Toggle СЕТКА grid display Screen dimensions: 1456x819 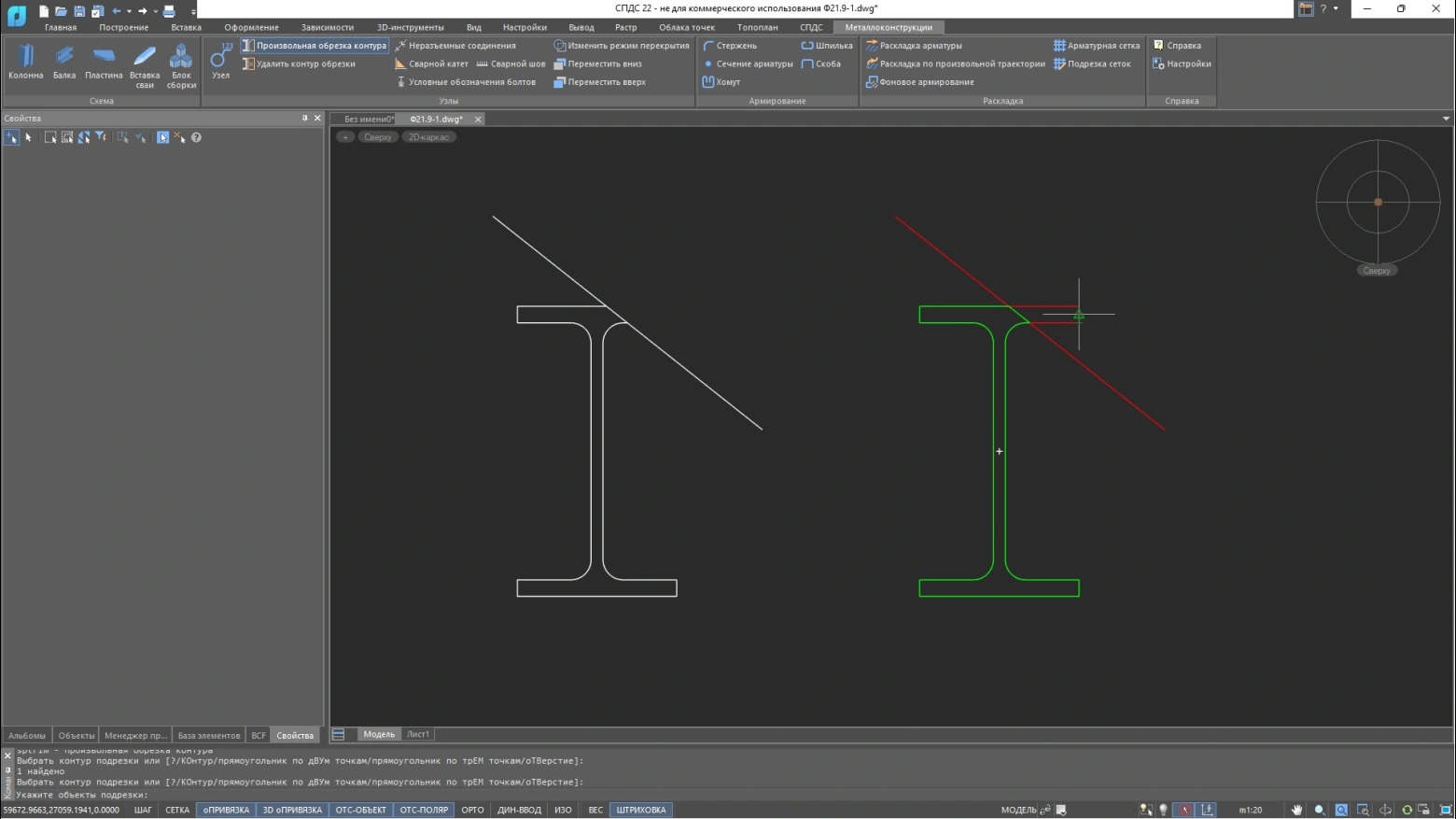point(177,810)
